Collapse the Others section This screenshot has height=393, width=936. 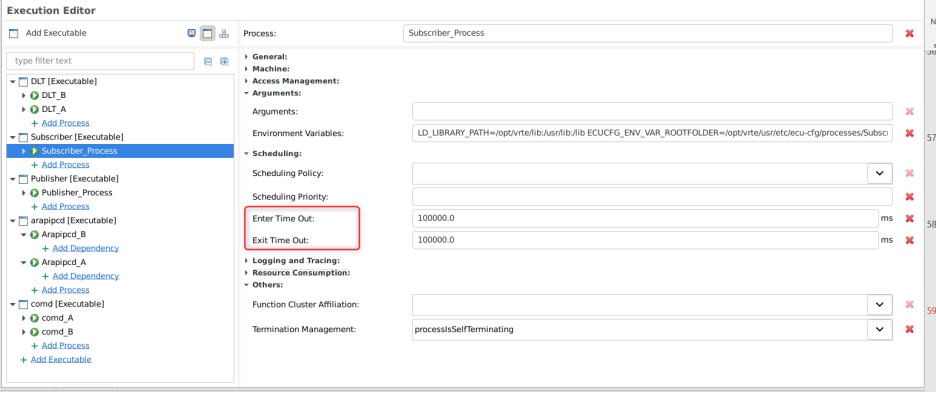pyautogui.click(x=247, y=285)
